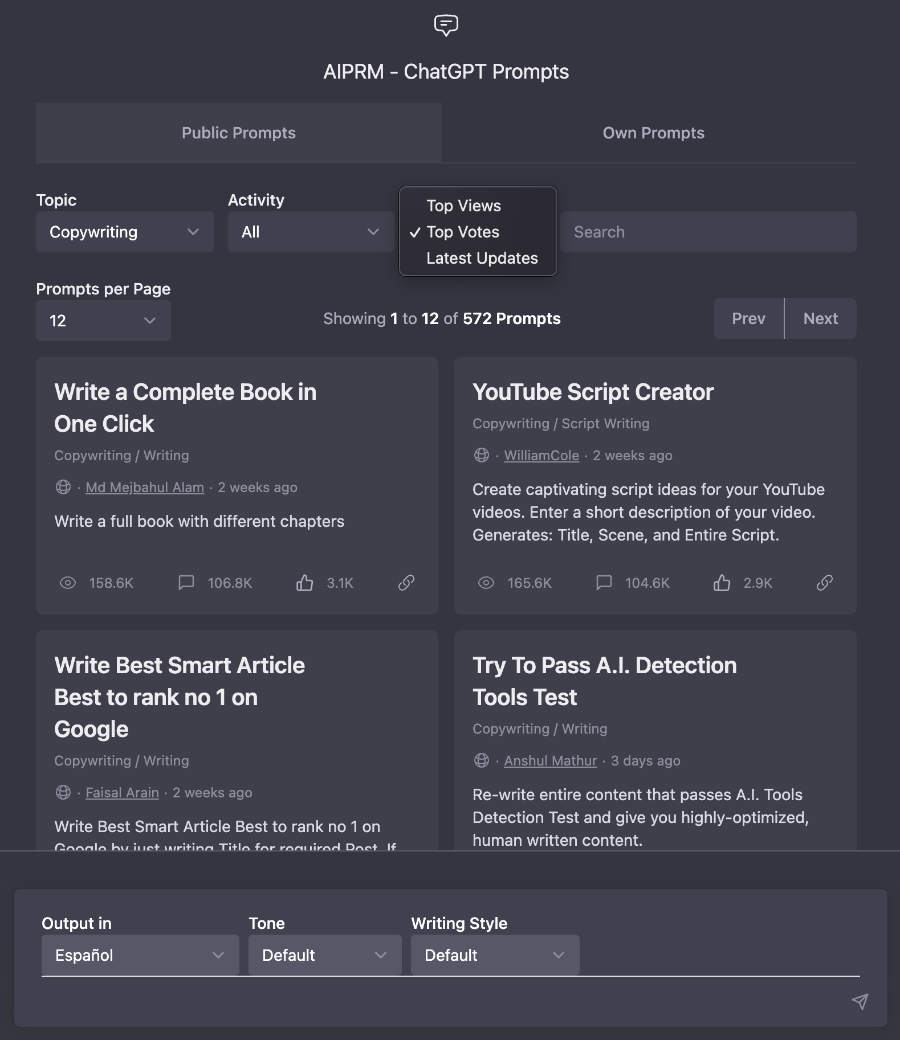
Task: Open author link WilliamCole
Action: (x=541, y=455)
